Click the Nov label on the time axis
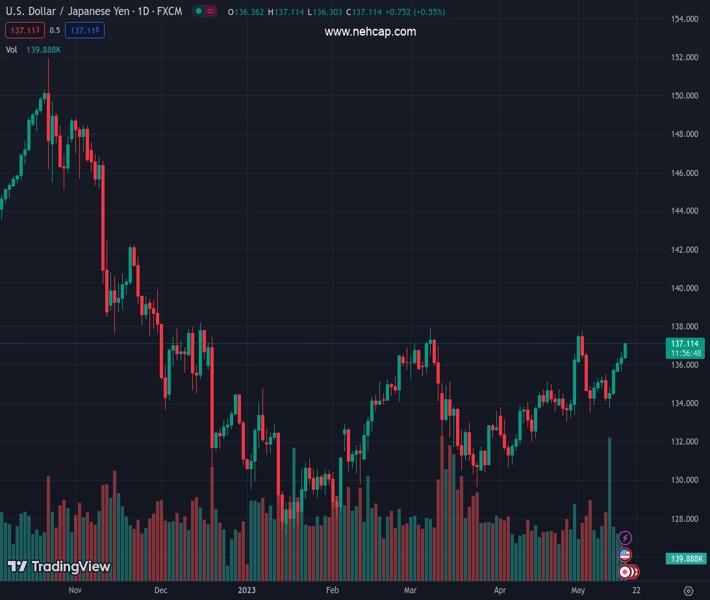Image resolution: width=710 pixels, height=600 pixels. click(75, 590)
